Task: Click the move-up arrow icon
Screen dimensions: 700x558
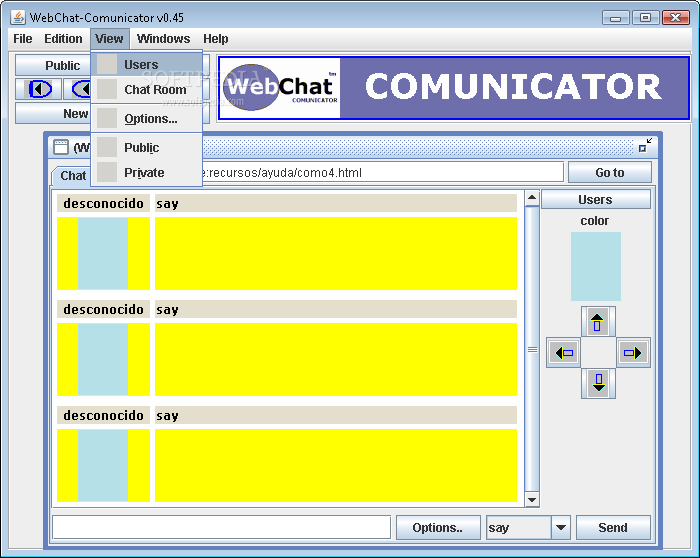Action: [598, 322]
